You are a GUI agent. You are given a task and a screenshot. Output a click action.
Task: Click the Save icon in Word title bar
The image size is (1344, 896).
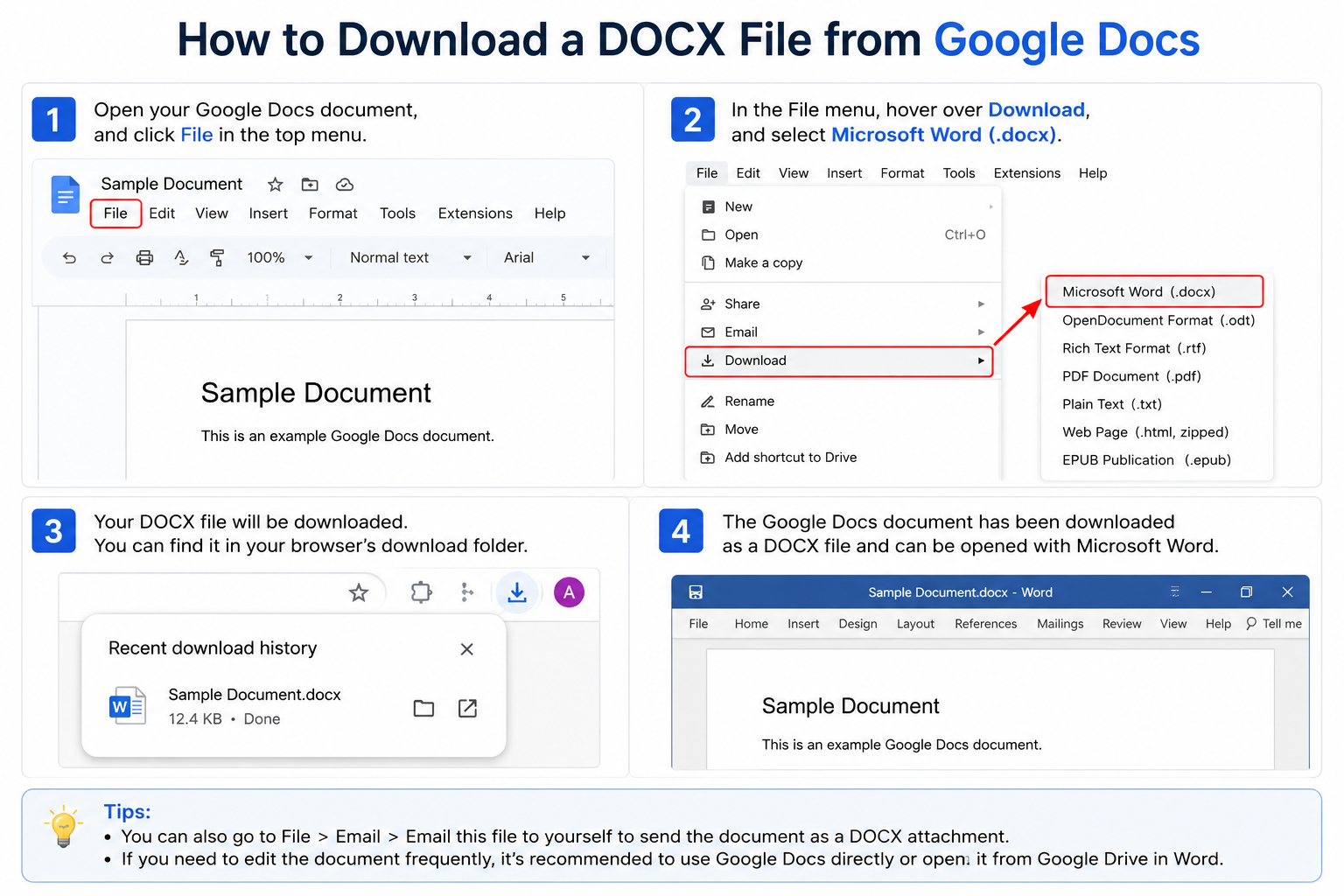pyautogui.click(x=696, y=592)
